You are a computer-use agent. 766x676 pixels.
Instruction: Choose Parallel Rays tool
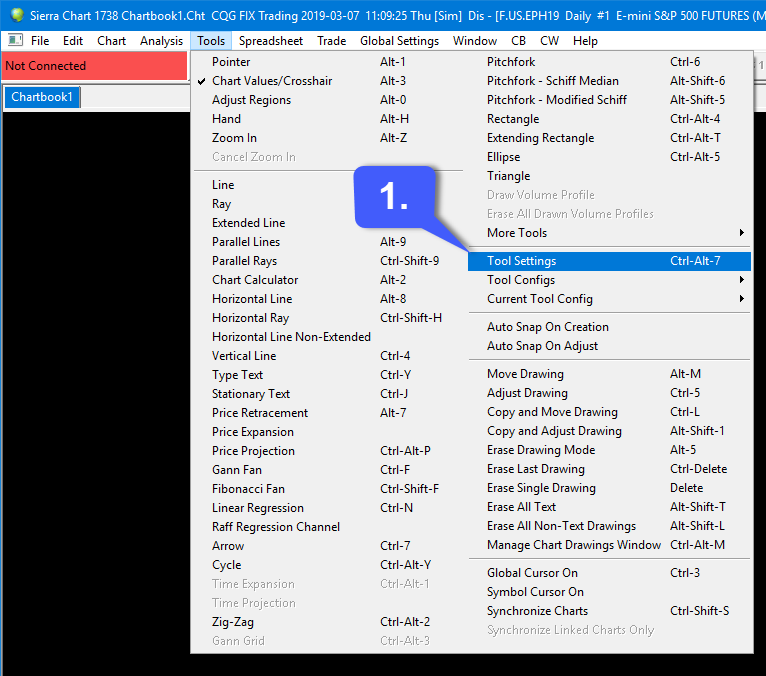tap(326, 261)
